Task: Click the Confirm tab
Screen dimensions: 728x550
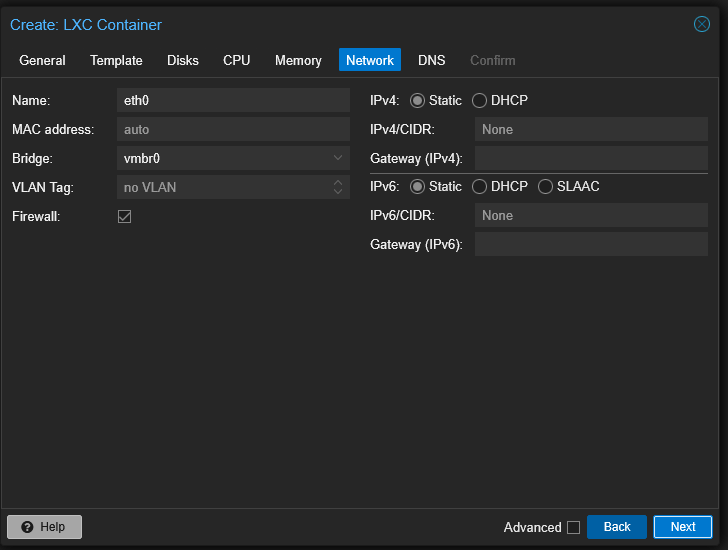Action: (493, 60)
